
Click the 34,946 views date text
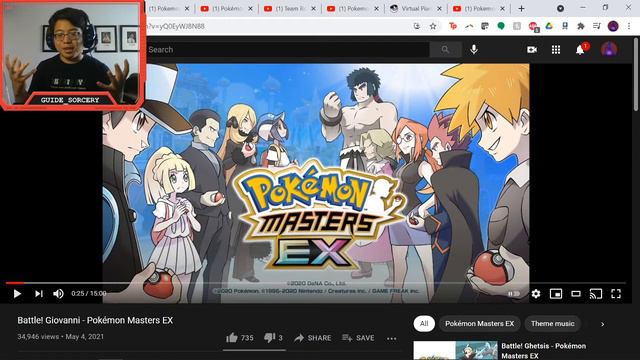(x=60, y=337)
